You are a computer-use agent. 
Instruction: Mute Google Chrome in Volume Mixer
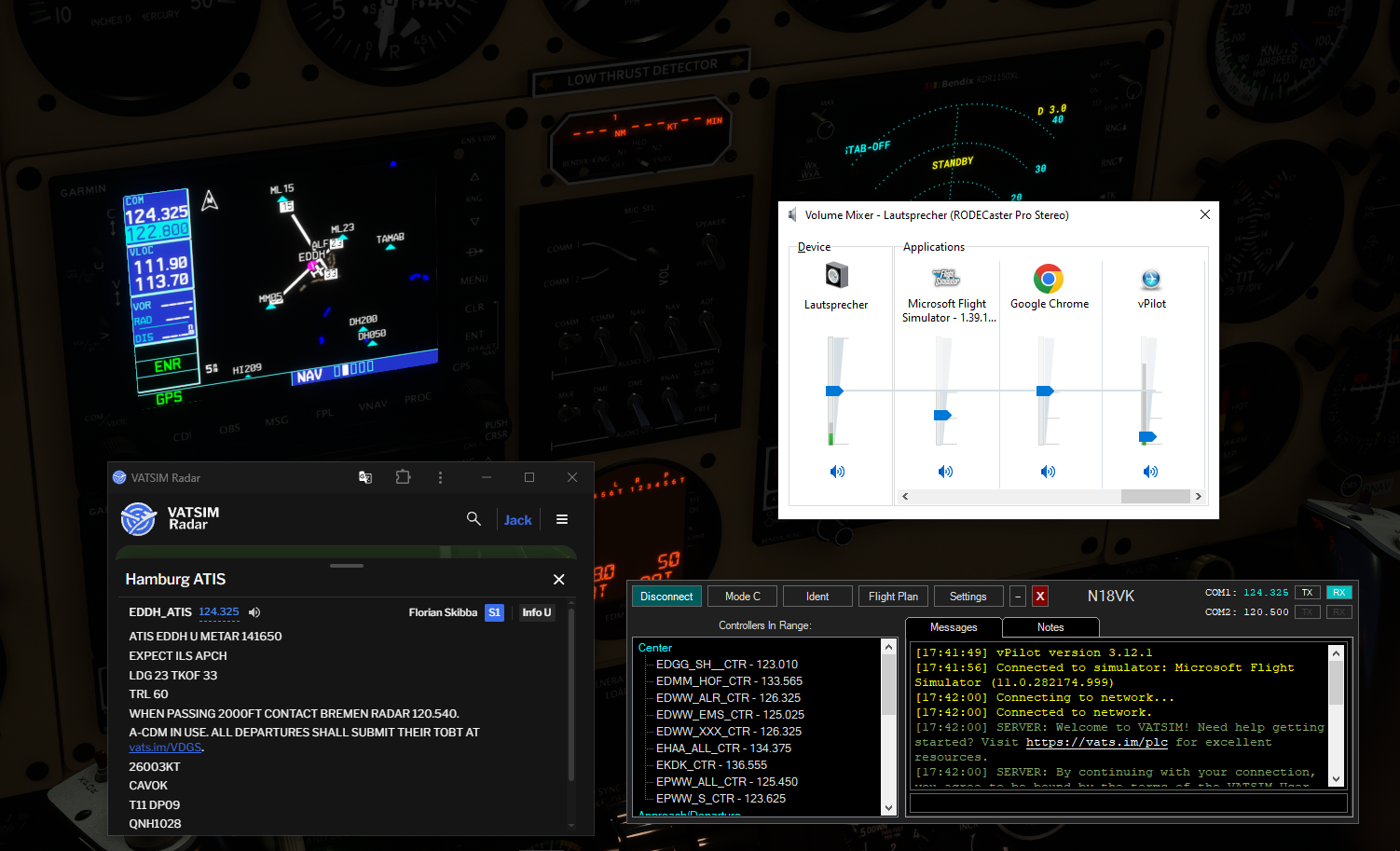pyautogui.click(x=1048, y=472)
